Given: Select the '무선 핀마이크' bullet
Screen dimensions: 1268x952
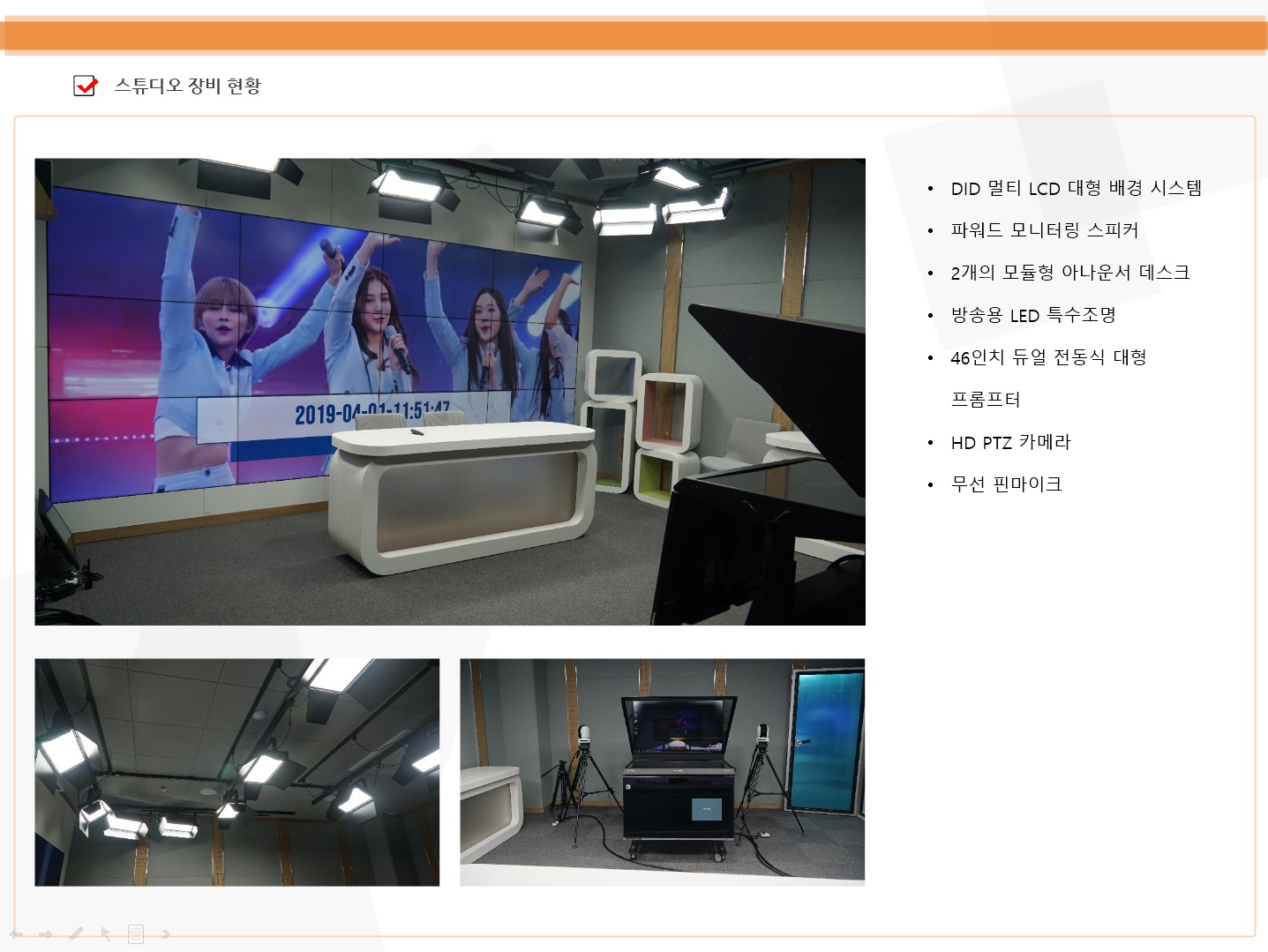Looking at the screenshot, I should click(x=1006, y=484).
